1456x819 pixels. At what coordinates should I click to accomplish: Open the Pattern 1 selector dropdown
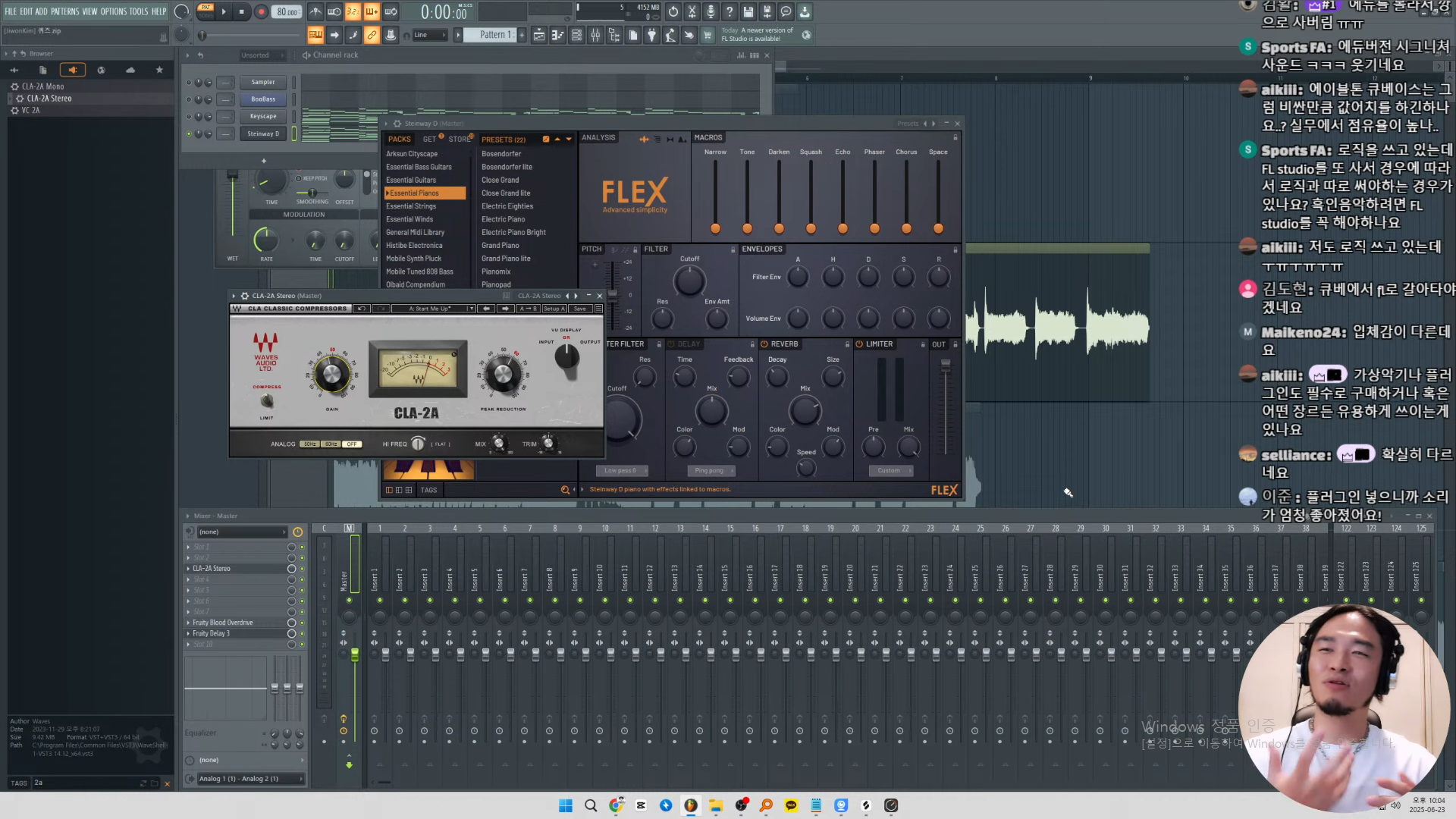(x=497, y=35)
